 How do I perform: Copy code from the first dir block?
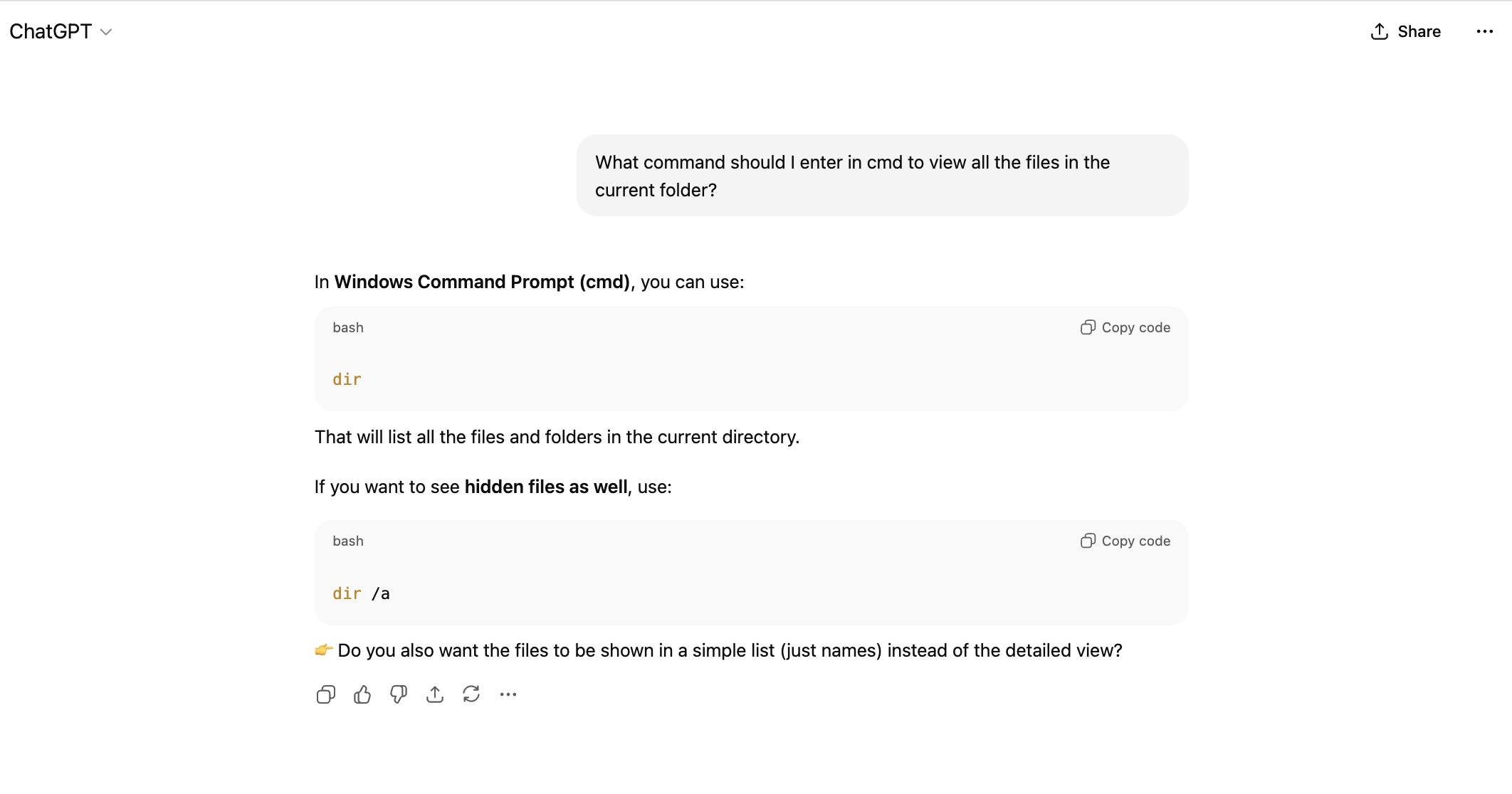click(x=1125, y=327)
